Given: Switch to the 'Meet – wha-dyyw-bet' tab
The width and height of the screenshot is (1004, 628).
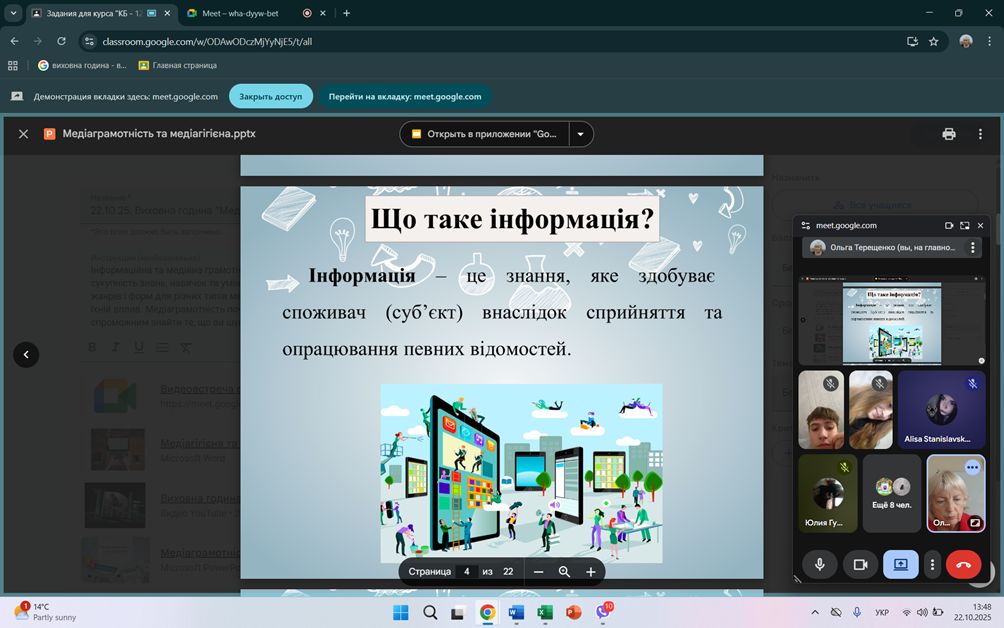Looking at the screenshot, I should (236, 13).
